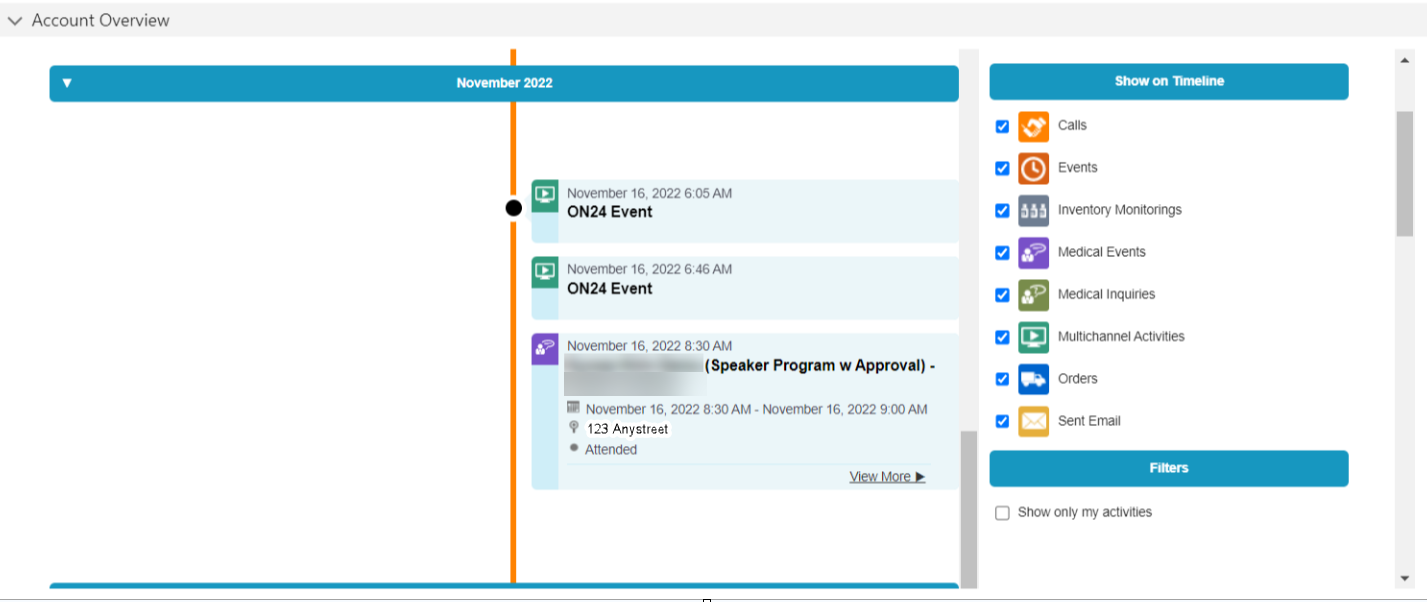The height and width of the screenshot is (602, 1427).
Task: Click the Medical Inquiries green icon
Action: click(1034, 295)
